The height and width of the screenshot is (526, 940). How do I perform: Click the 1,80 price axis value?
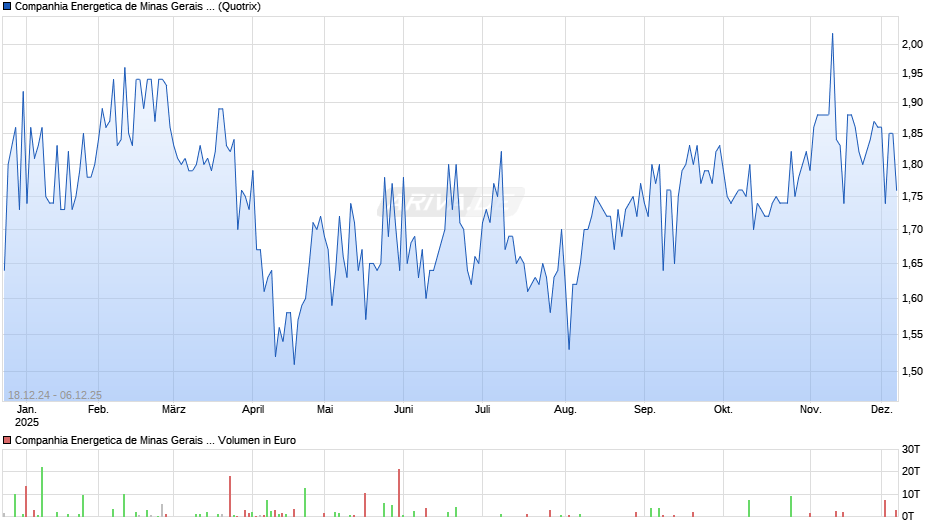[912, 164]
